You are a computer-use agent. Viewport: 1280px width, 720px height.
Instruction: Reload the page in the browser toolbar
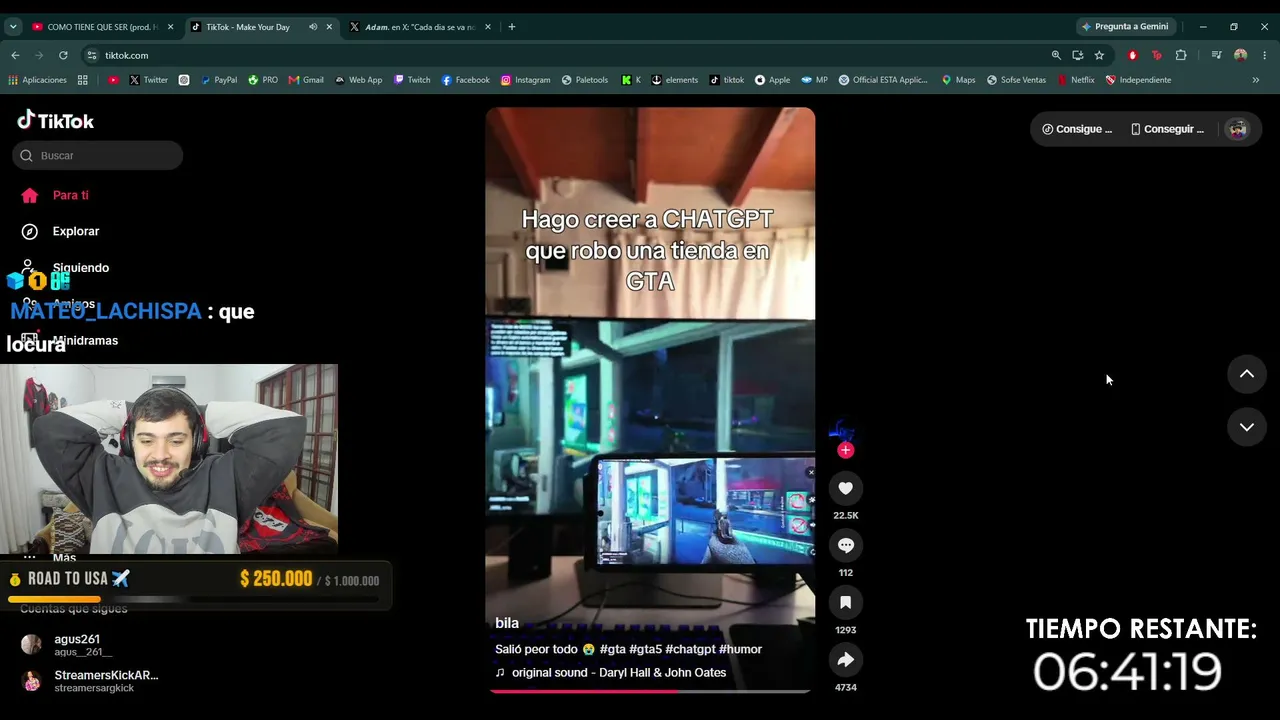pyautogui.click(x=63, y=55)
